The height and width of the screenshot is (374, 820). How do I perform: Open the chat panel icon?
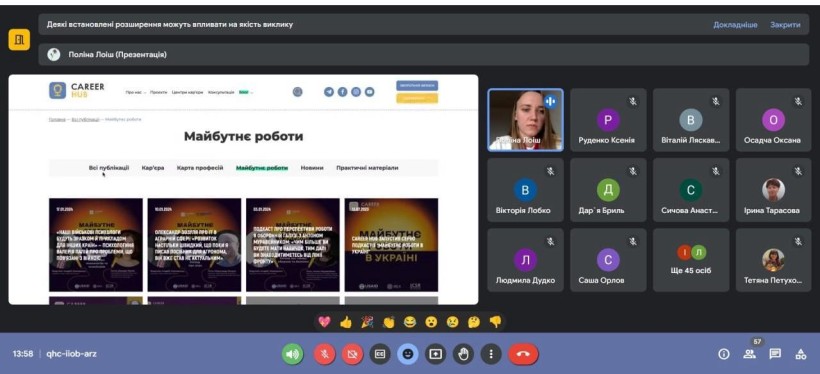[x=775, y=354]
